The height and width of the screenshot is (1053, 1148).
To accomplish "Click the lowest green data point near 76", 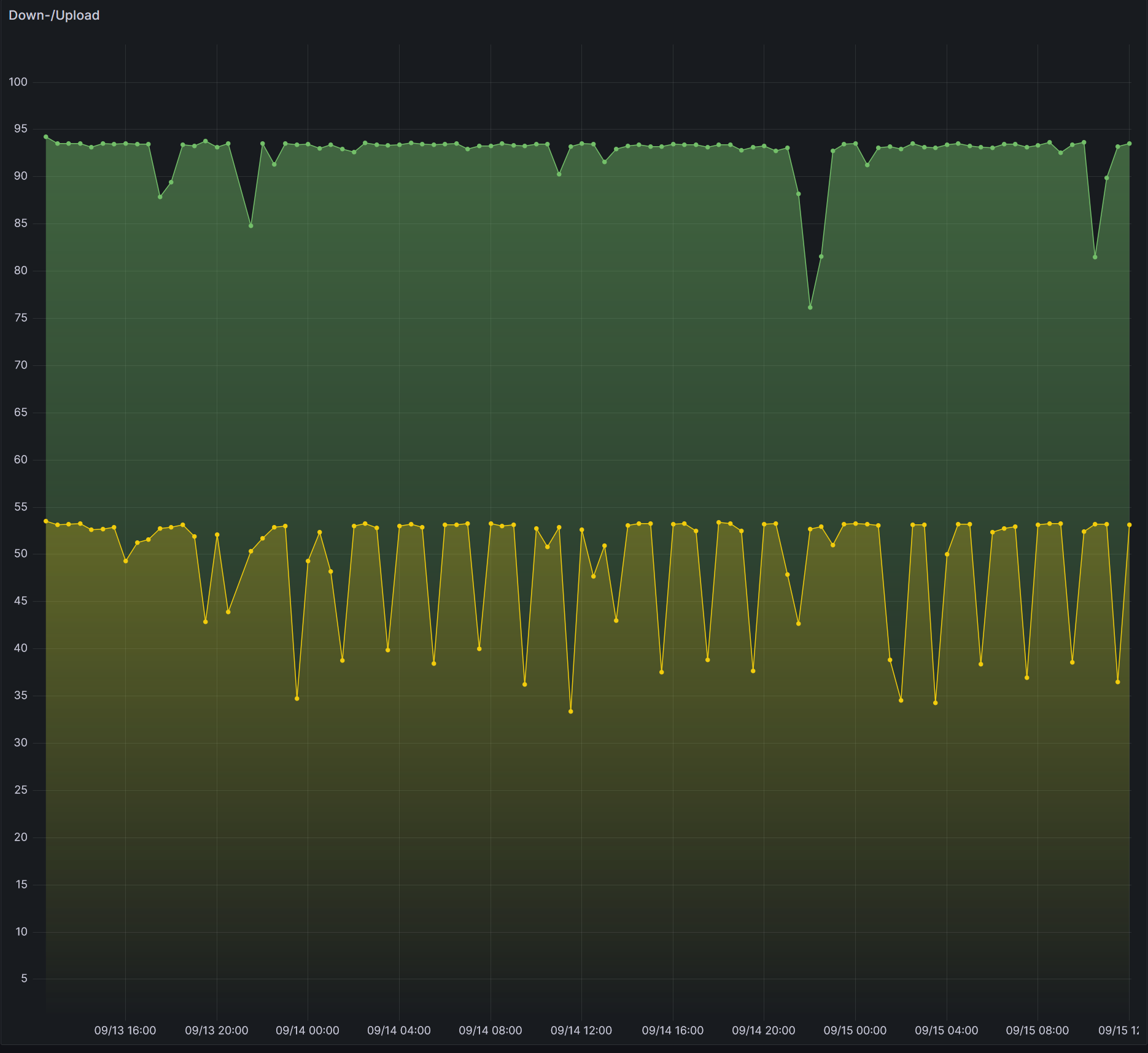I will [810, 308].
